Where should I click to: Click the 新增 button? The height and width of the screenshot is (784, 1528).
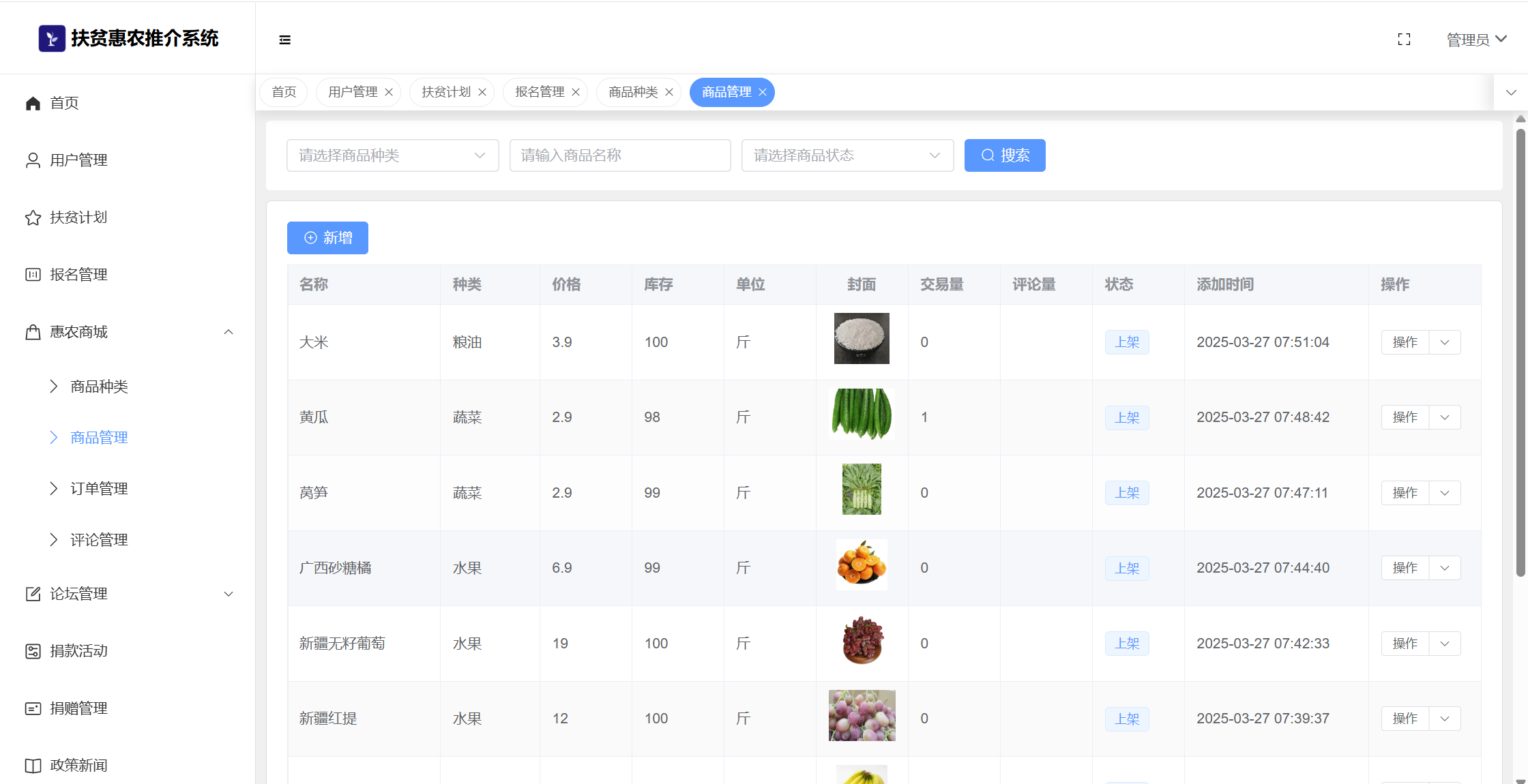(327, 238)
